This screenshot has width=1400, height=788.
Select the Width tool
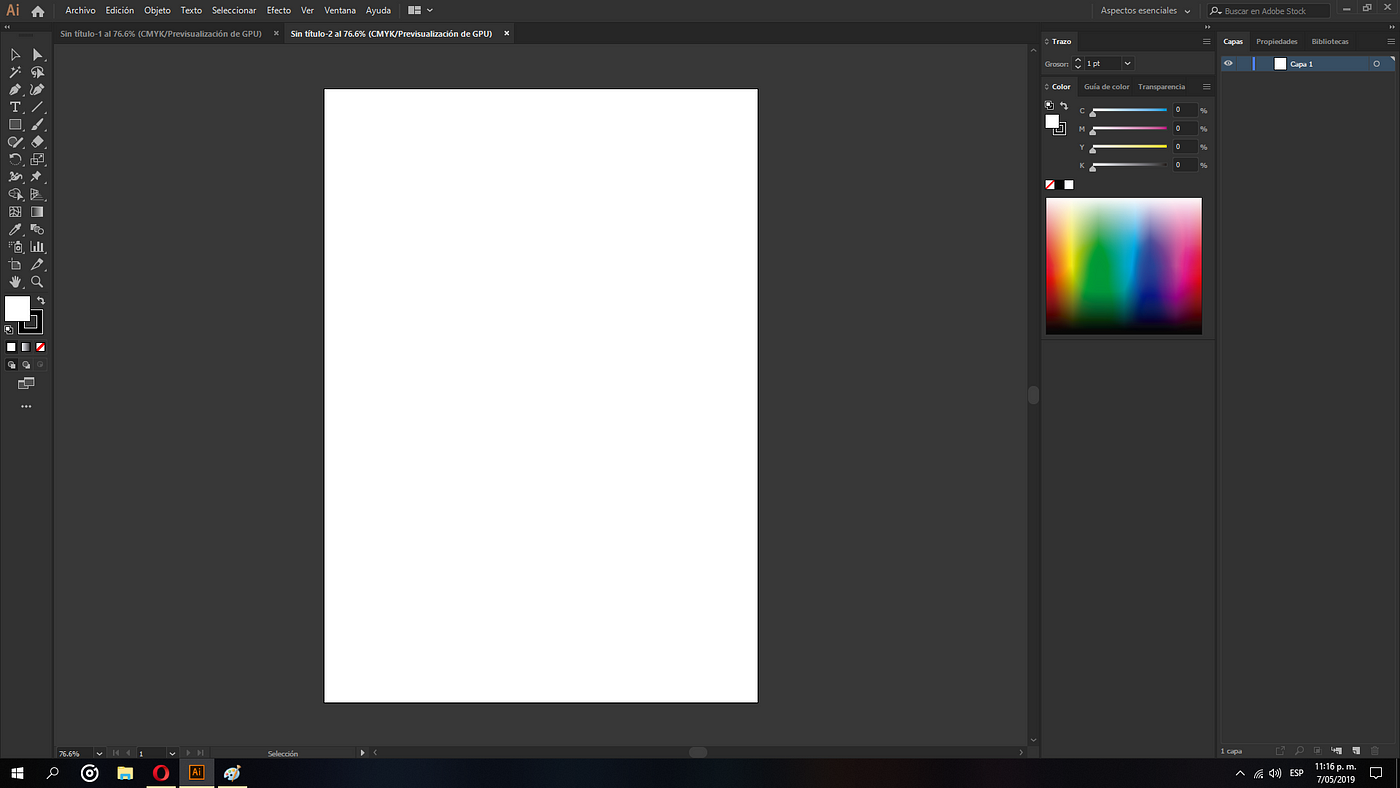(15, 177)
